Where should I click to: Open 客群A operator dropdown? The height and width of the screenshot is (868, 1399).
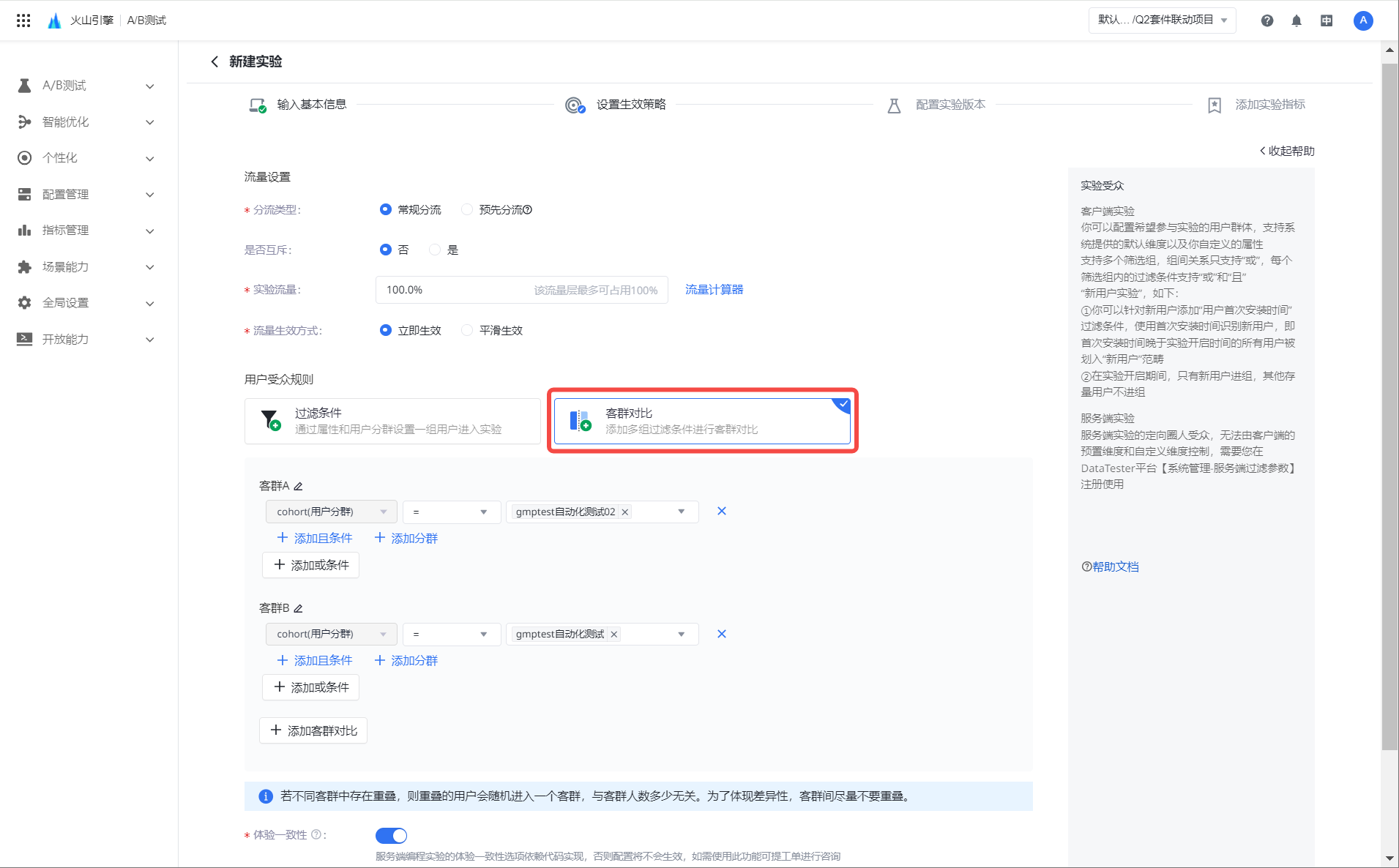tap(452, 512)
